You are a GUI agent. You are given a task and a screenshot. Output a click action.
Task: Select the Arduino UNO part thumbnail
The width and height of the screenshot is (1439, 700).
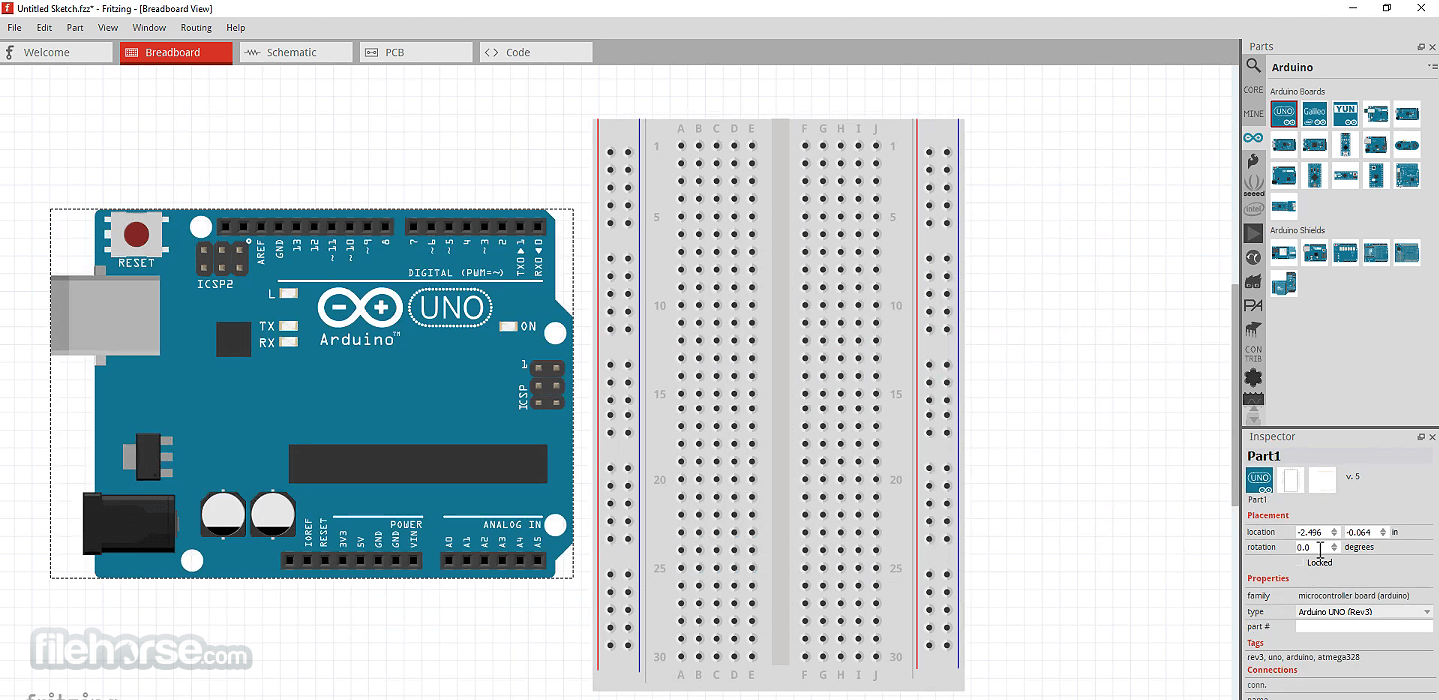coord(1284,113)
